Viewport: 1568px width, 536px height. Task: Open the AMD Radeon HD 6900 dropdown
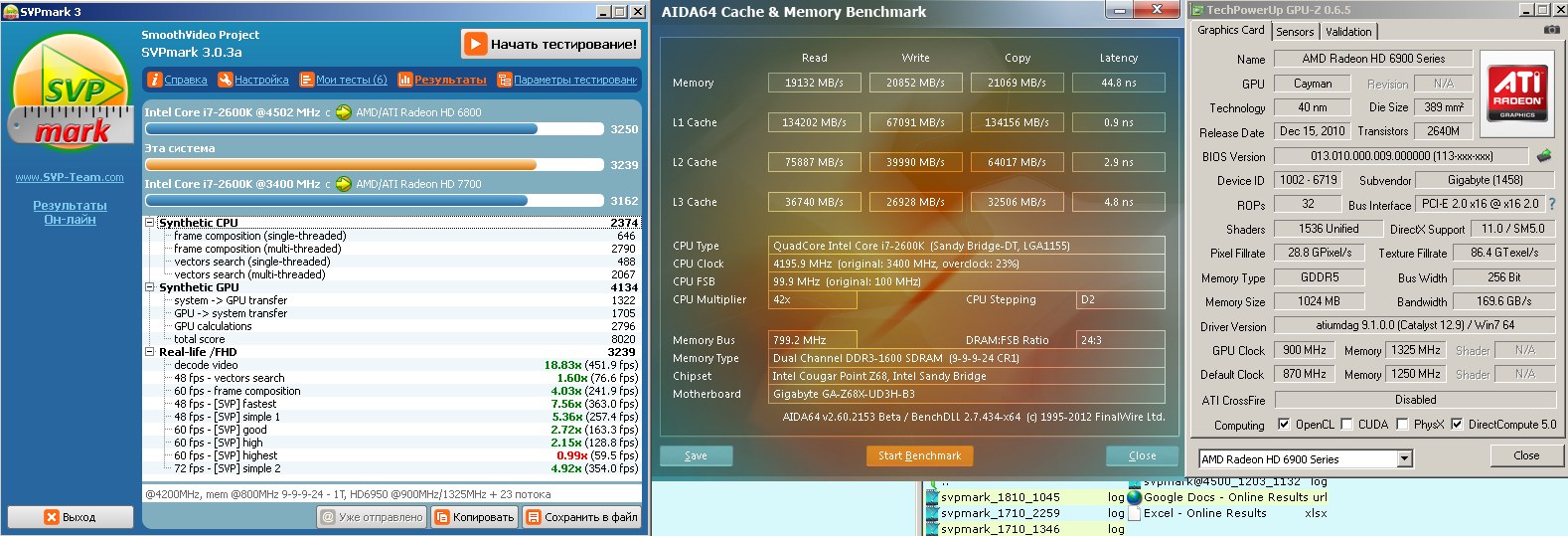pyautogui.click(x=1404, y=458)
